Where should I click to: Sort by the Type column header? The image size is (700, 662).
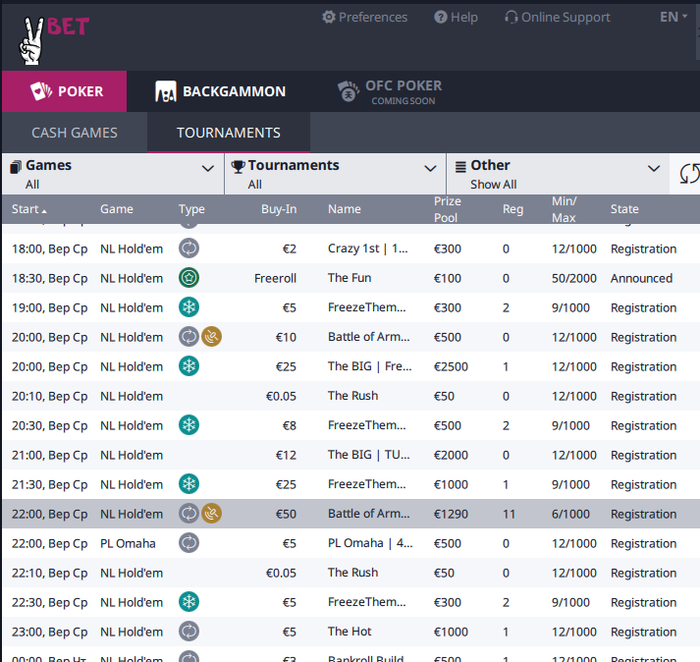[192, 209]
